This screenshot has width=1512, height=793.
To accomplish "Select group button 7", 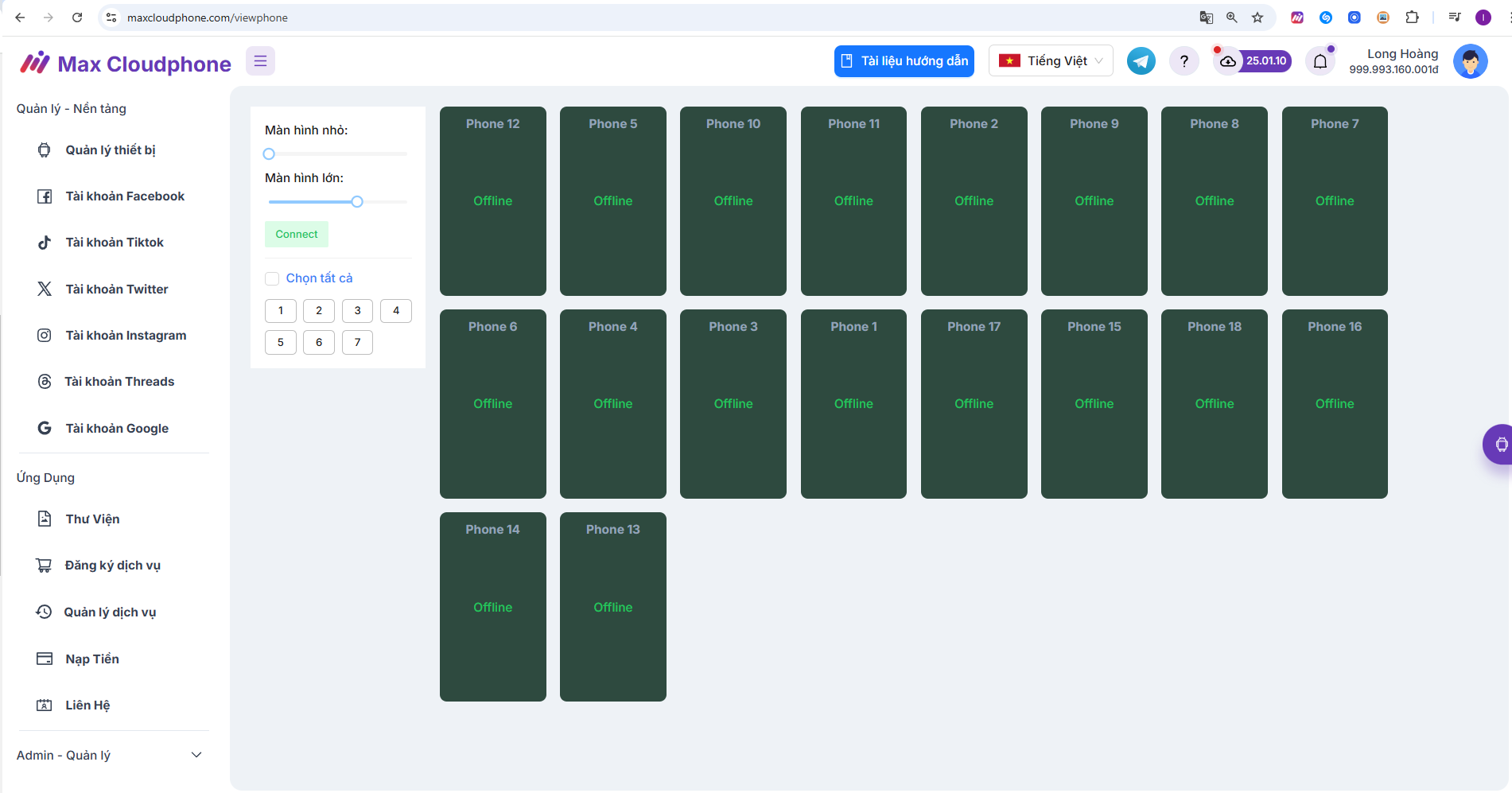I will (x=358, y=343).
